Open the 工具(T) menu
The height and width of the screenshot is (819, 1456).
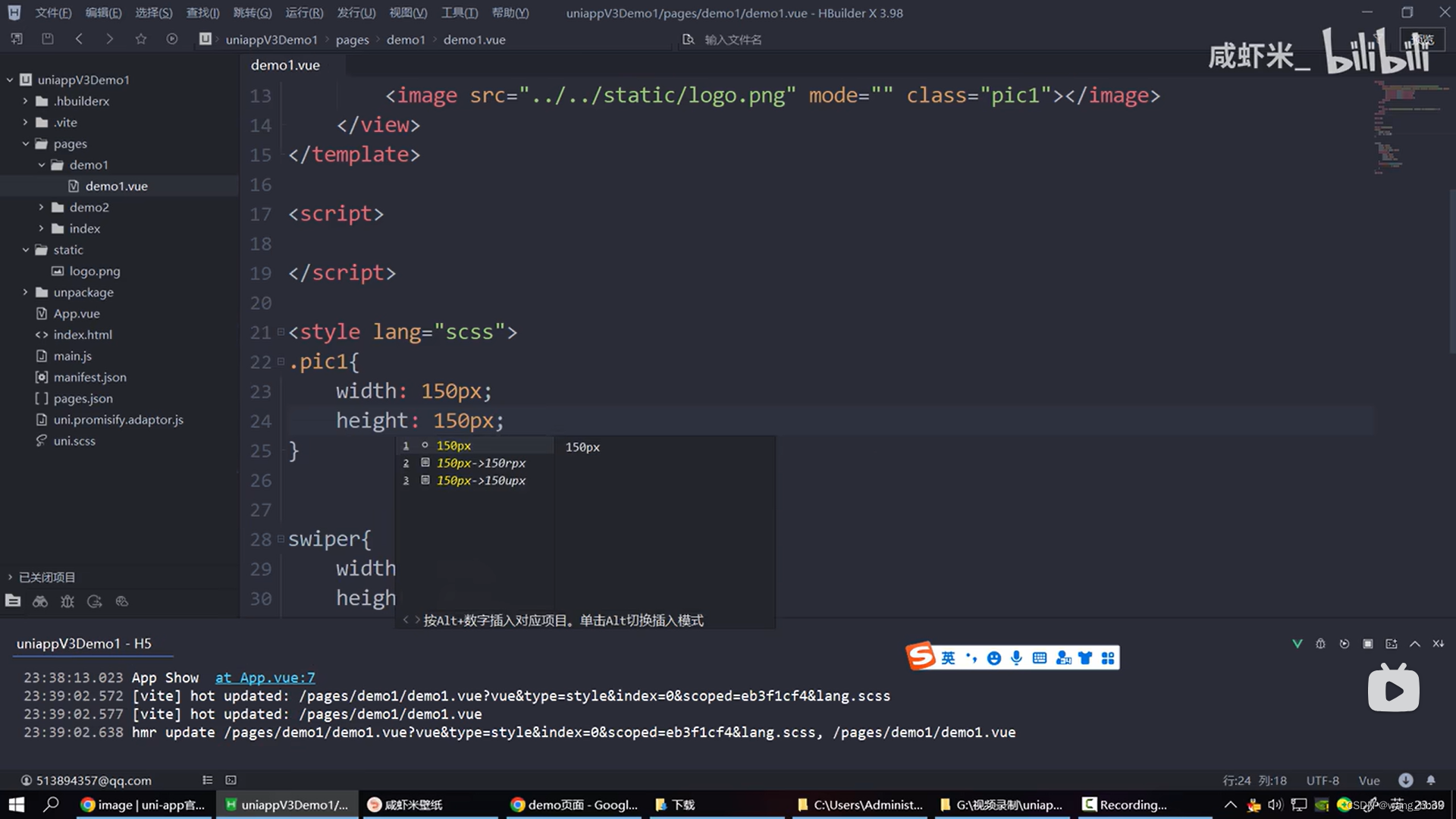tap(460, 13)
